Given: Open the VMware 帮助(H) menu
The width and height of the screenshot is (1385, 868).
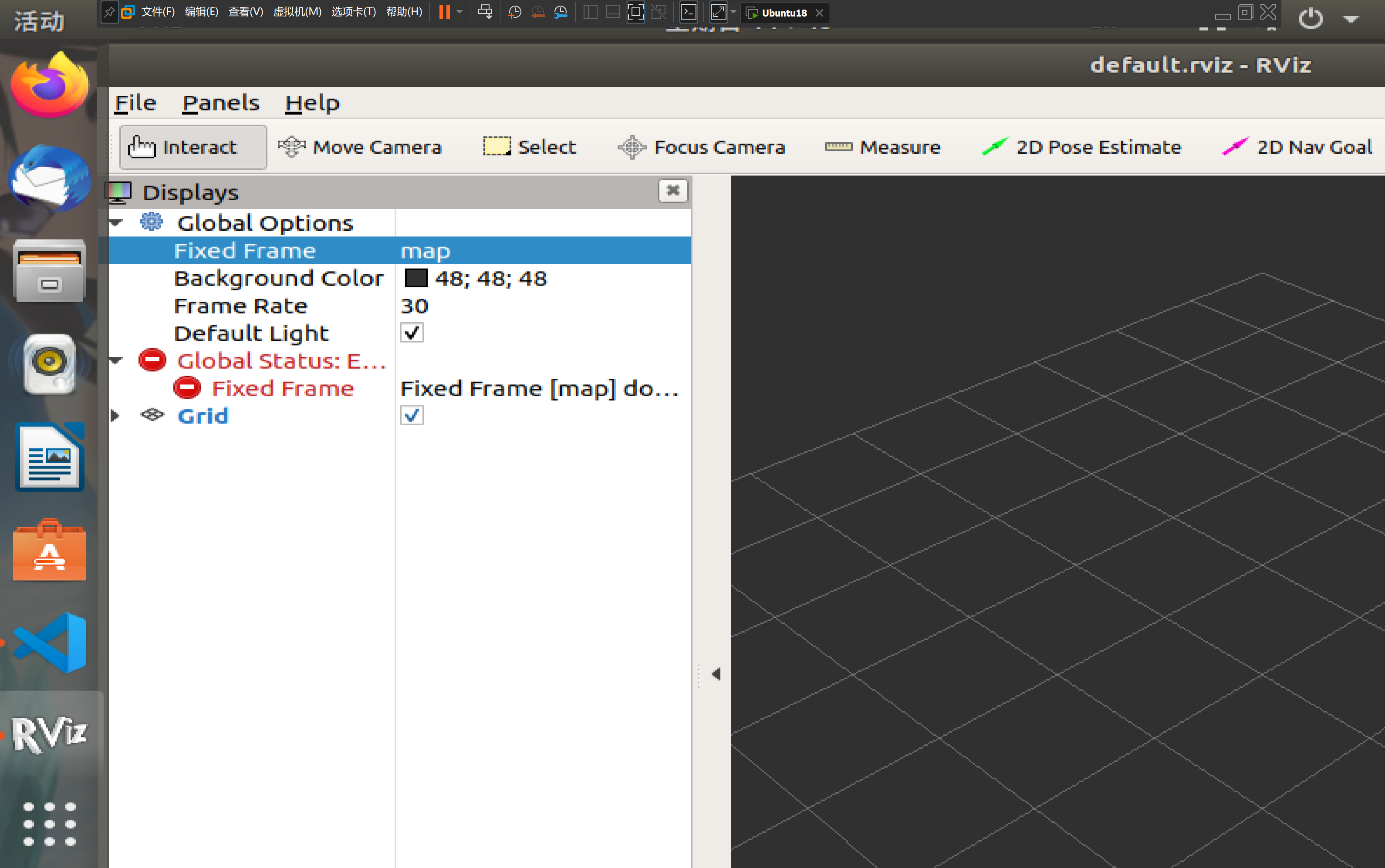Looking at the screenshot, I should (404, 12).
